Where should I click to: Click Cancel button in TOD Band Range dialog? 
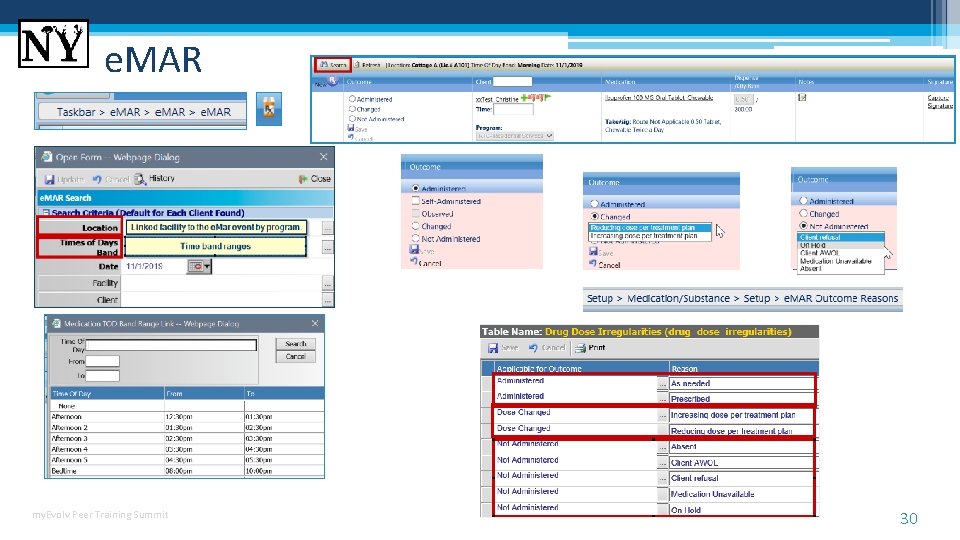tap(296, 356)
